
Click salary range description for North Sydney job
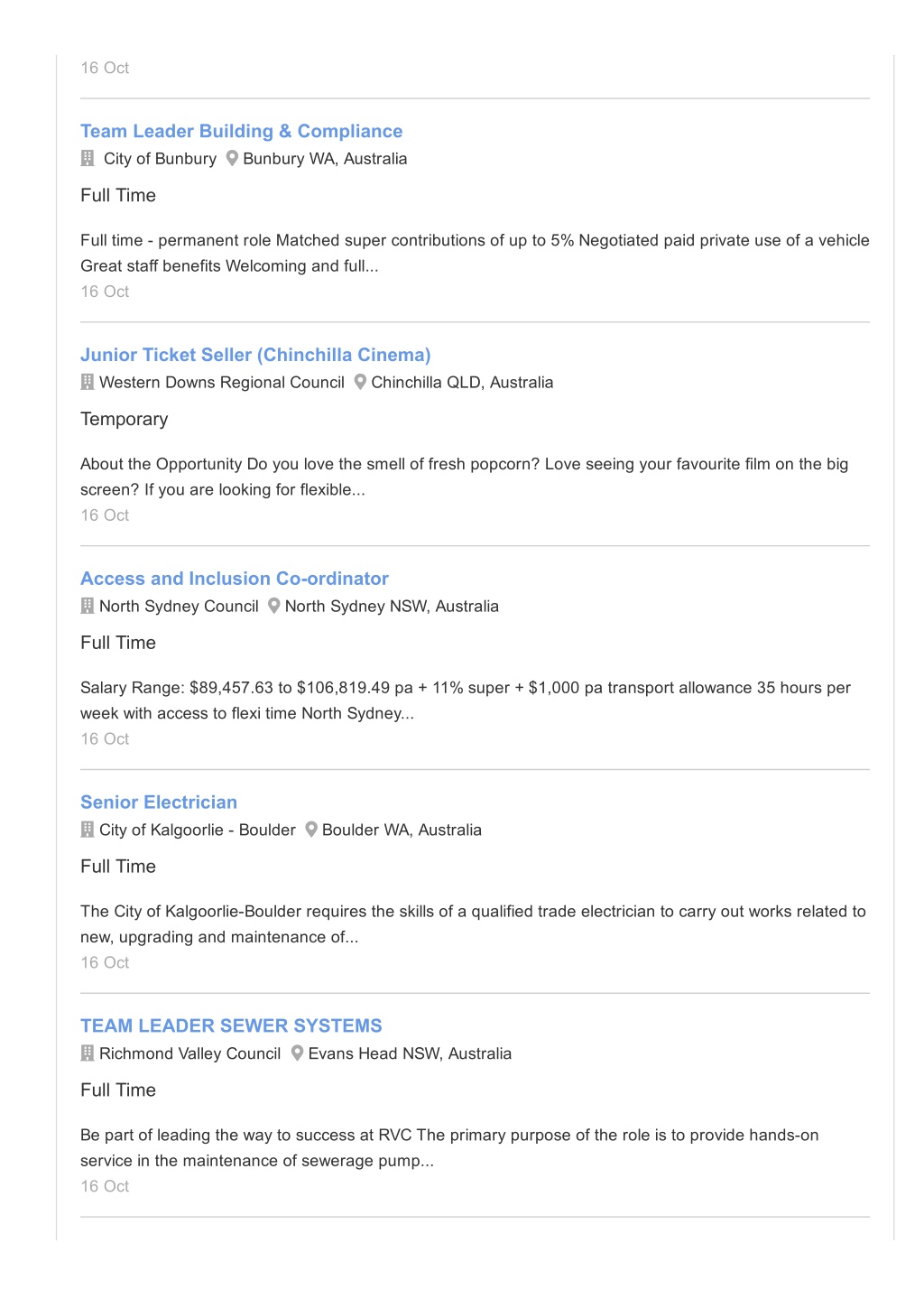coord(466,700)
